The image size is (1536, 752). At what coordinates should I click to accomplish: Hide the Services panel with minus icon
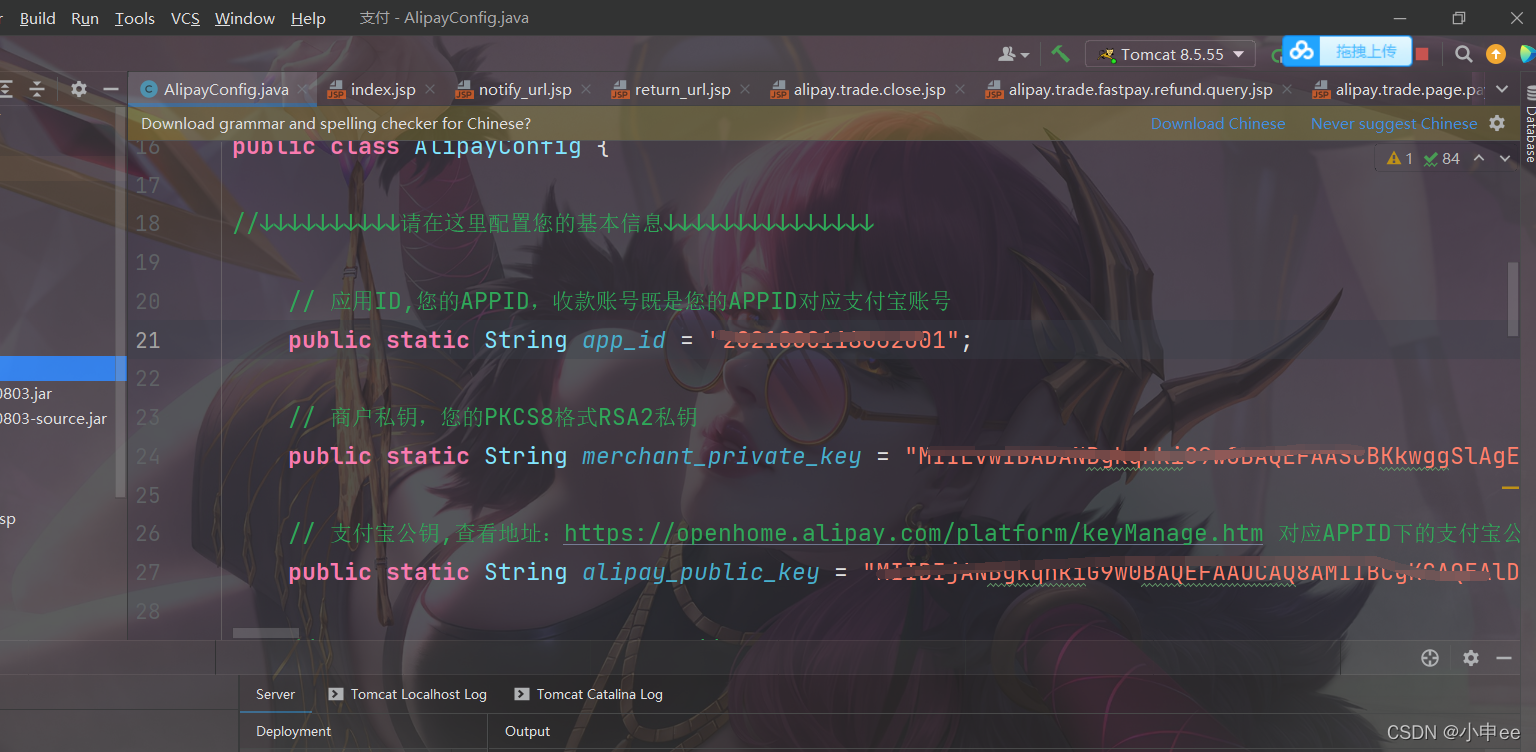pos(1504,658)
